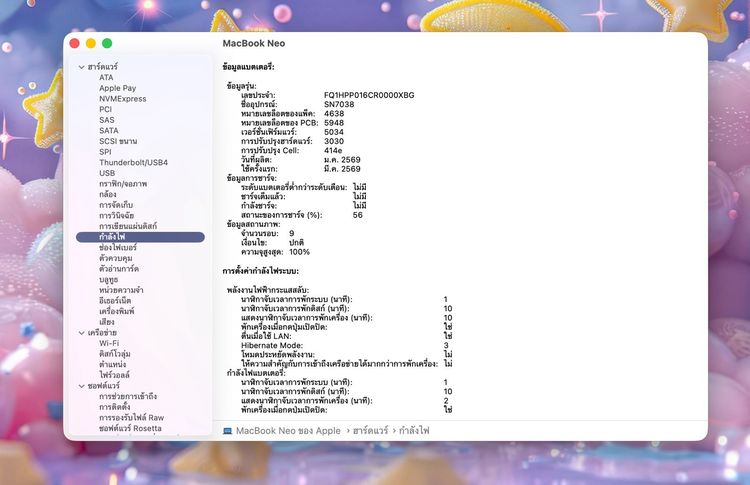Viewport: 750px width, 485px height.
Task: Click first-use date มี.ค. 2569
Action: coord(342,169)
